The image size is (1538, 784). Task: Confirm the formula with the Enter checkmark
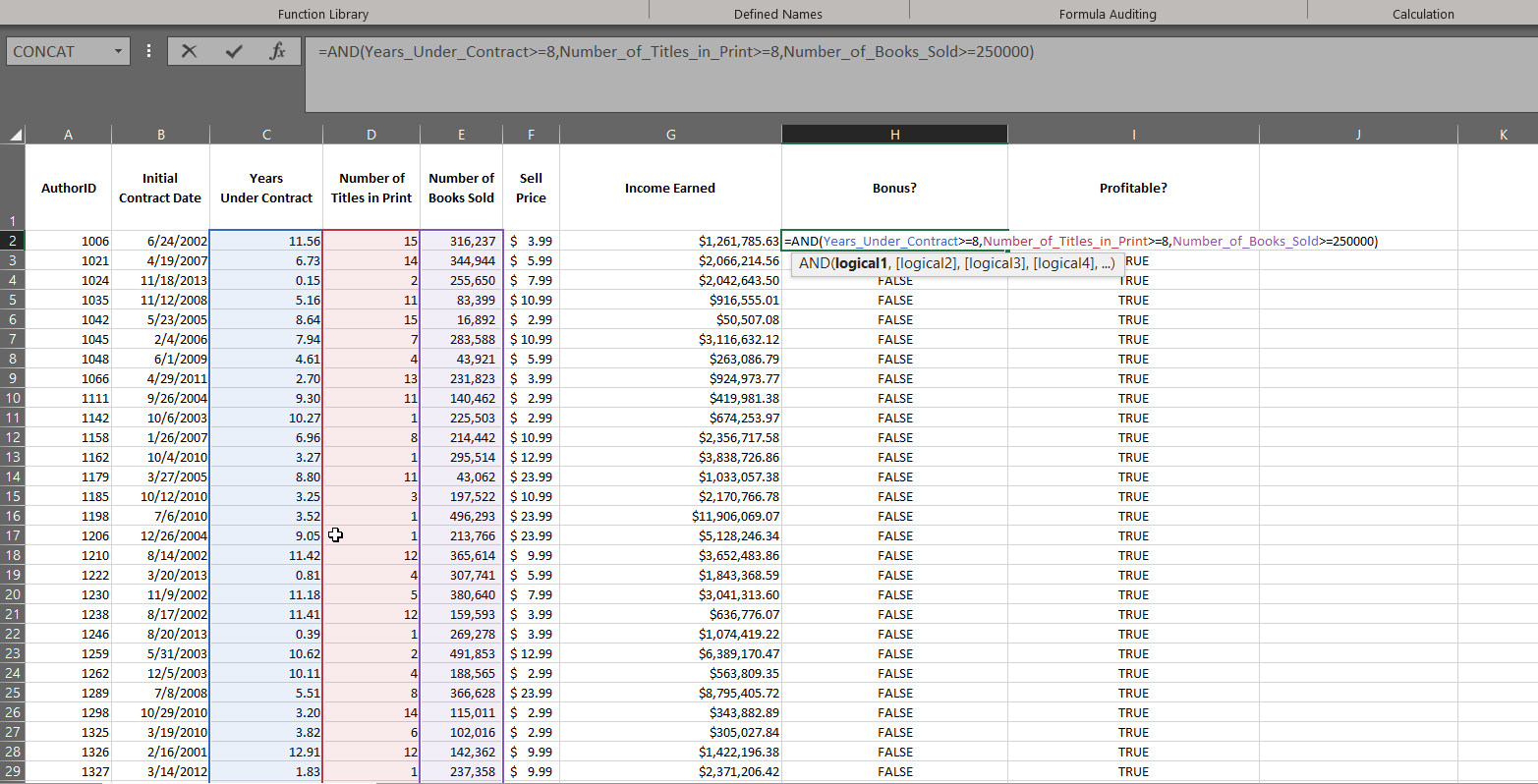pos(234,52)
